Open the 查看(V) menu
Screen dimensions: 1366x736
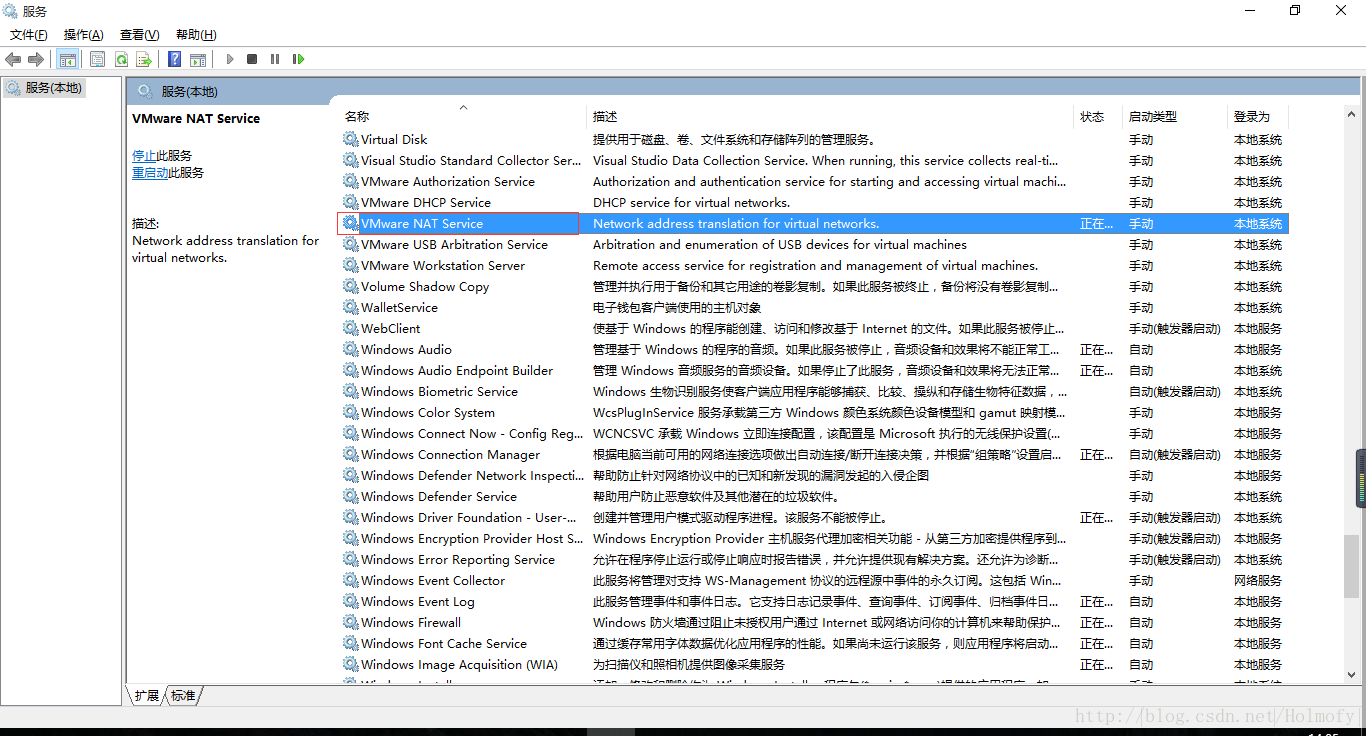(139, 35)
